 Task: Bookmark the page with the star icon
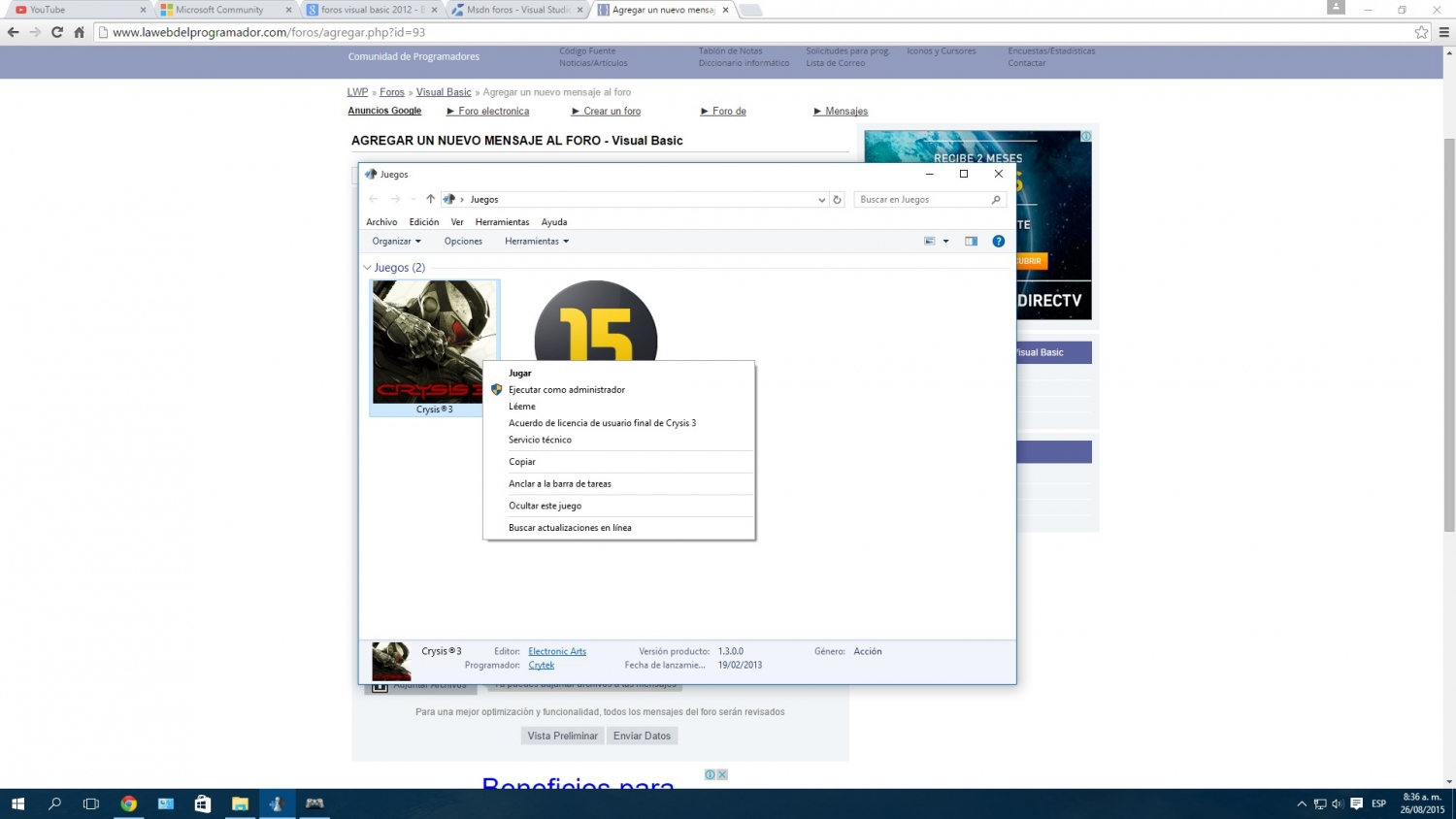coord(1421,32)
